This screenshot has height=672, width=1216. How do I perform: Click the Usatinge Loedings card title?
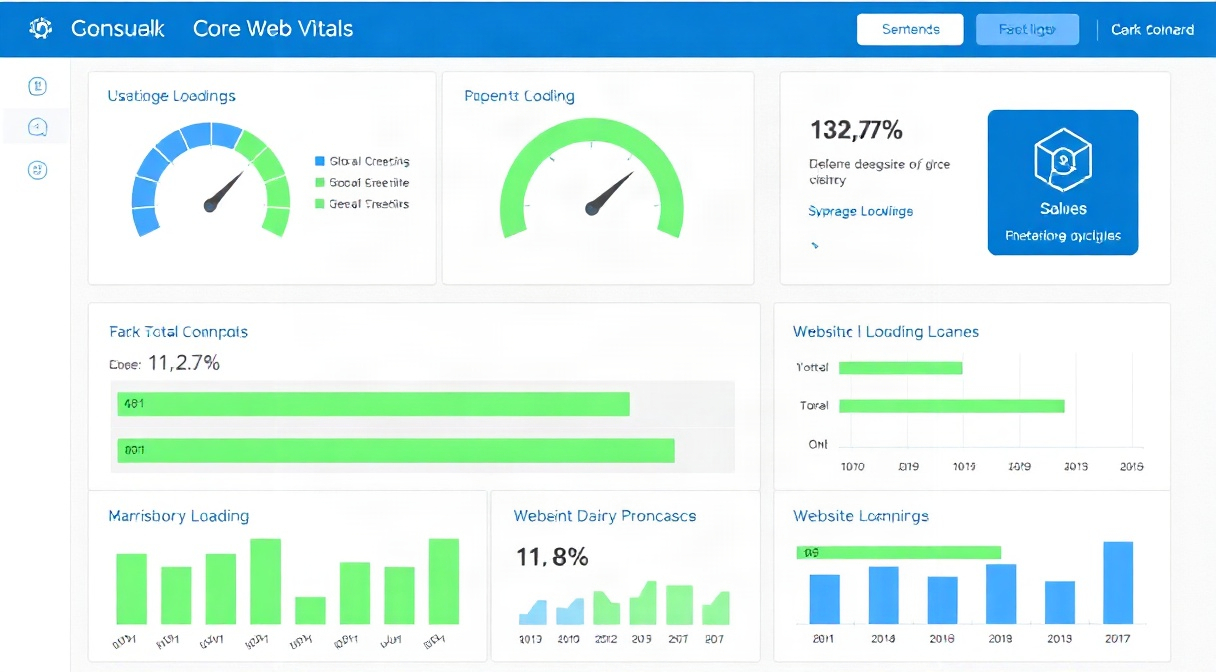click(x=171, y=96)
